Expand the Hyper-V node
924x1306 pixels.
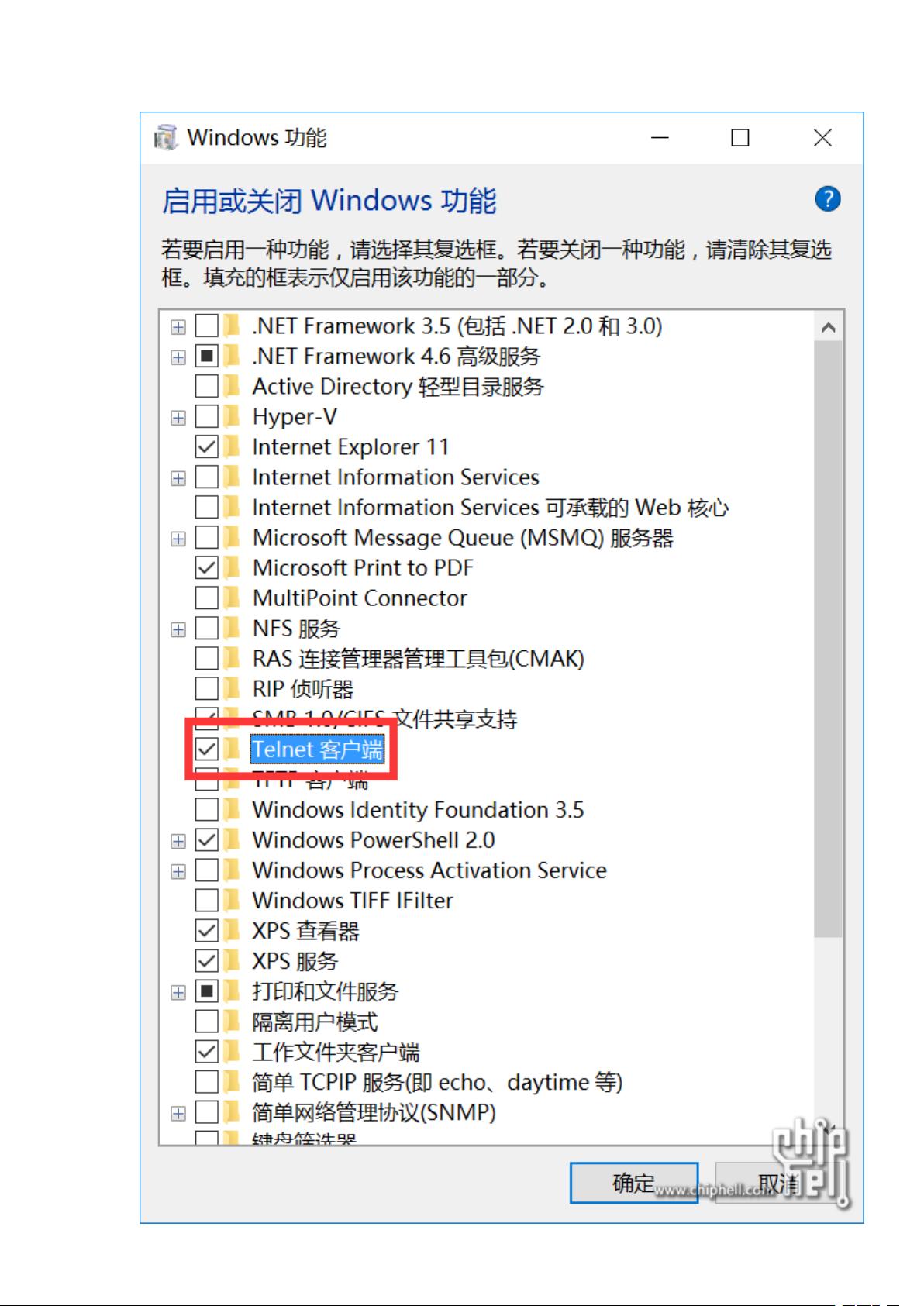178,418
